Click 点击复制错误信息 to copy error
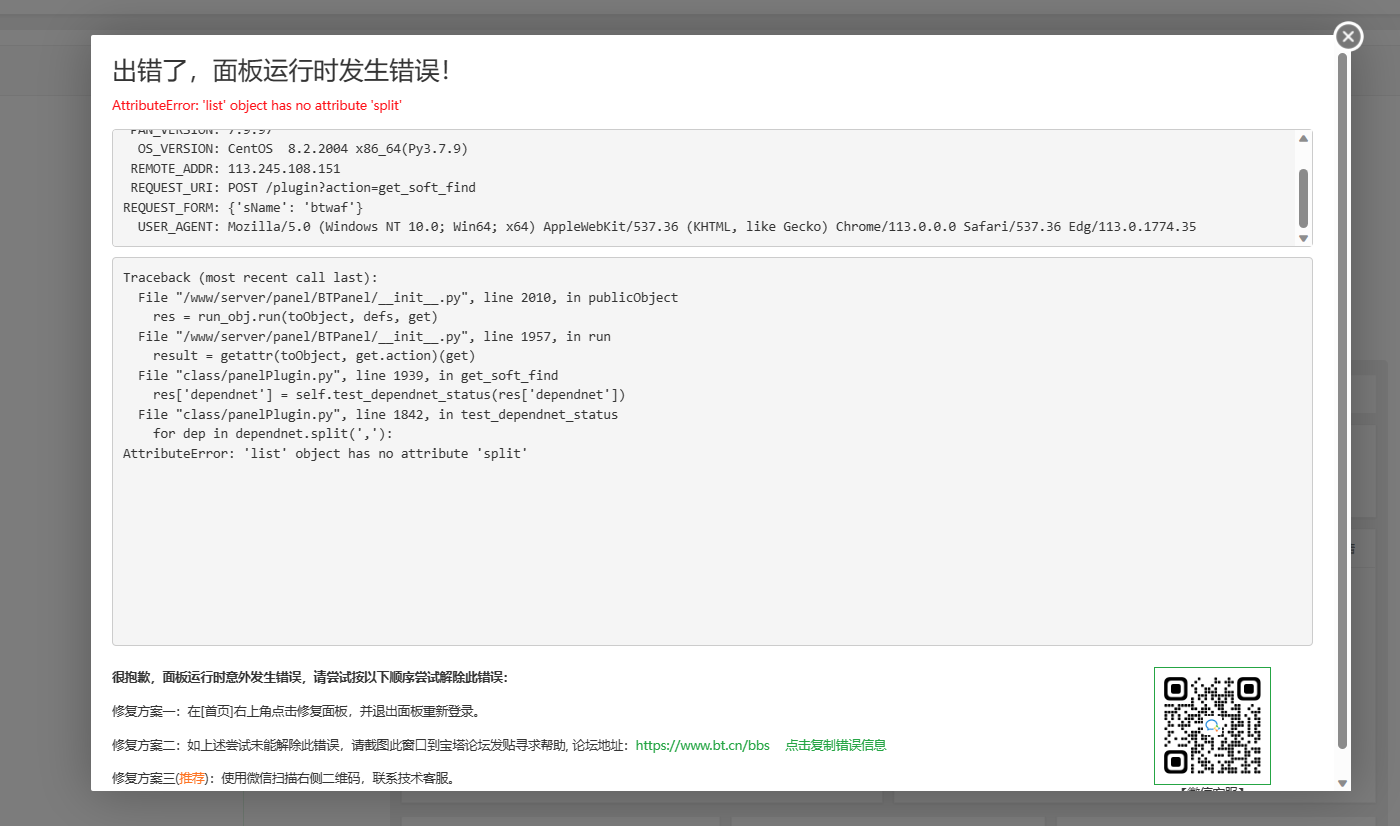1400x826 pixels. [836, 745]
